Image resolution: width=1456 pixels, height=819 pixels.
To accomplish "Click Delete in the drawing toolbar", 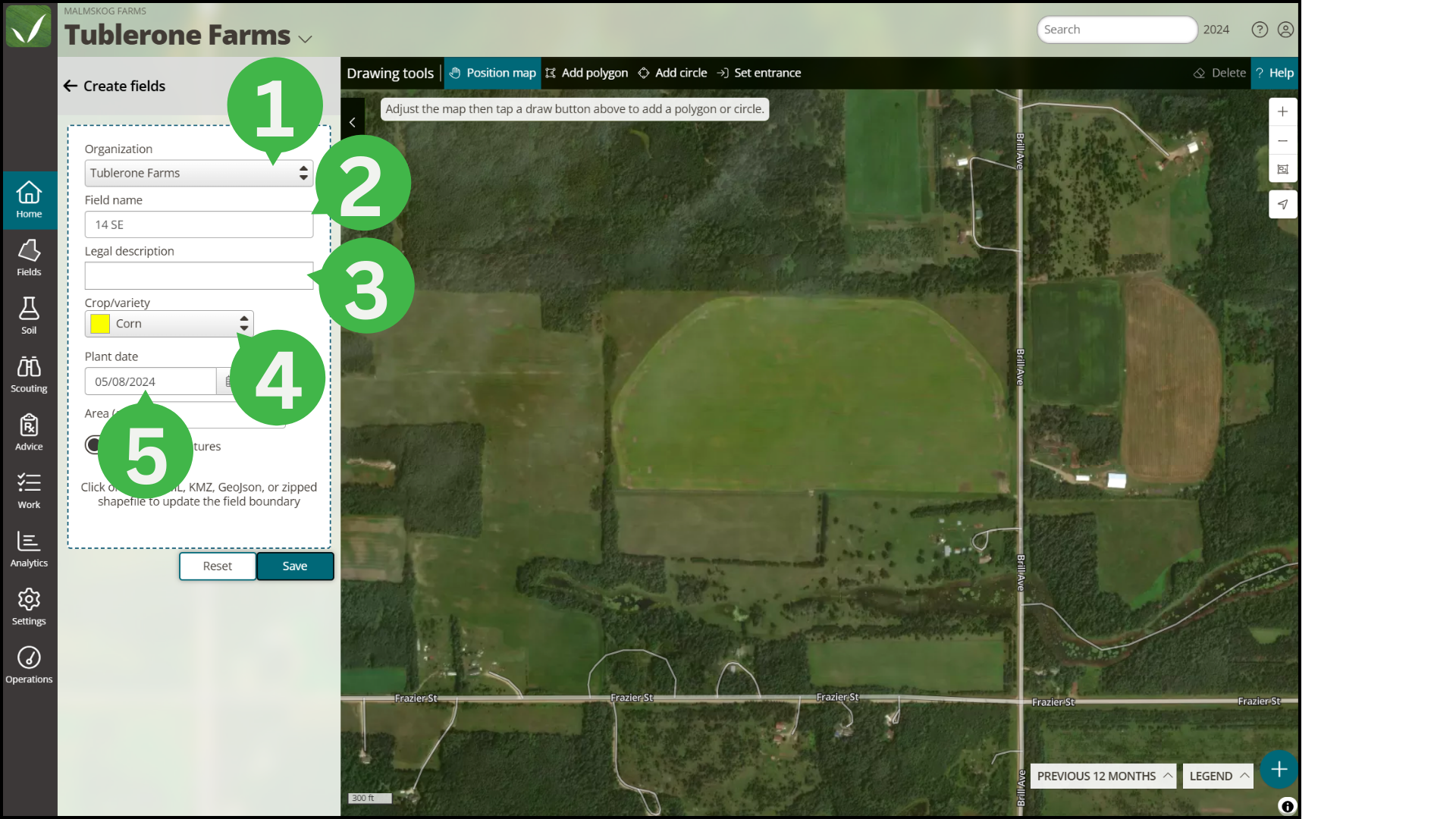I will coord(1219,73).
